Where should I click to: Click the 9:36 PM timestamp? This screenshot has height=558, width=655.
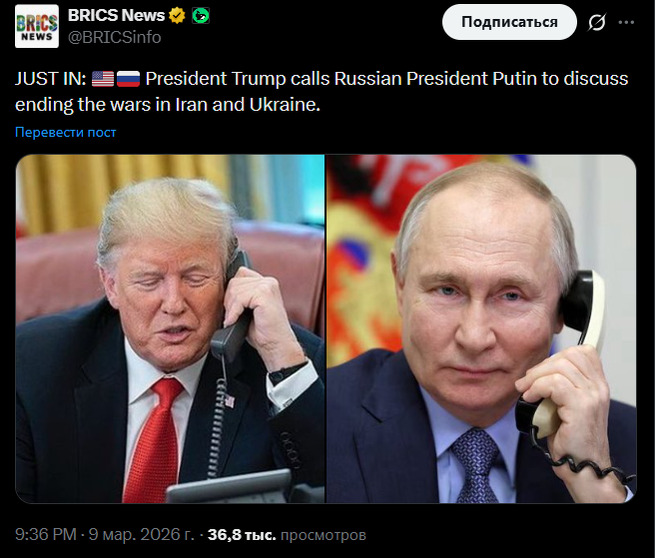(x=46, y=535)
